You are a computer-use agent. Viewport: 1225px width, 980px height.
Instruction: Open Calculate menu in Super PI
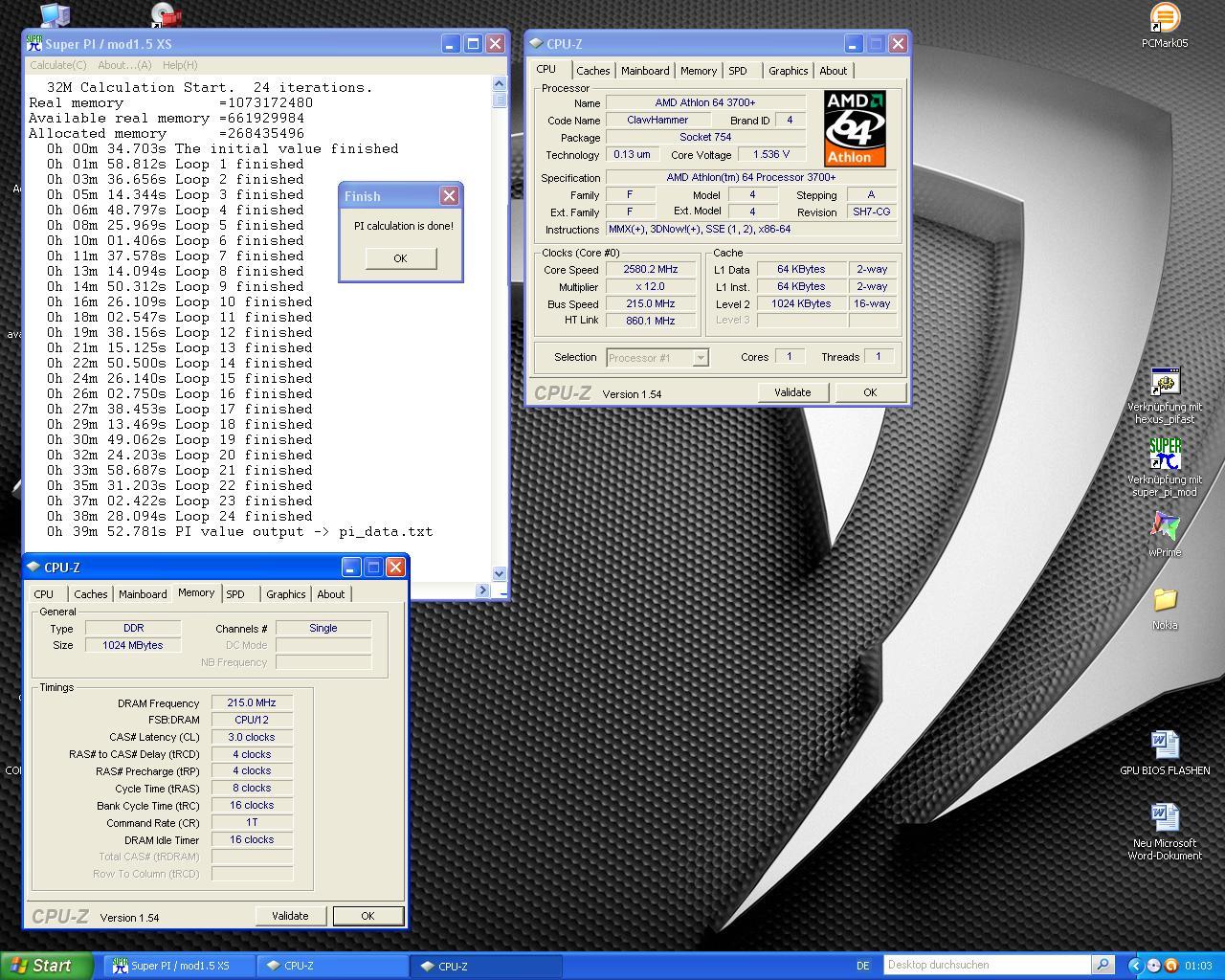(58, 65)
